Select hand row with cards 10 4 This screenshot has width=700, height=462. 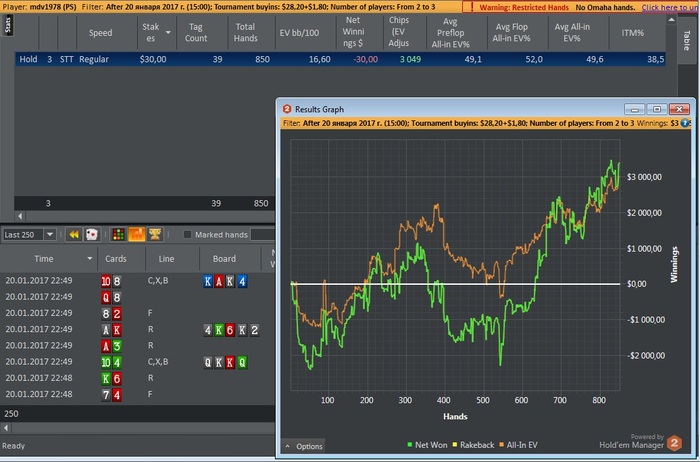coord(138,362)
